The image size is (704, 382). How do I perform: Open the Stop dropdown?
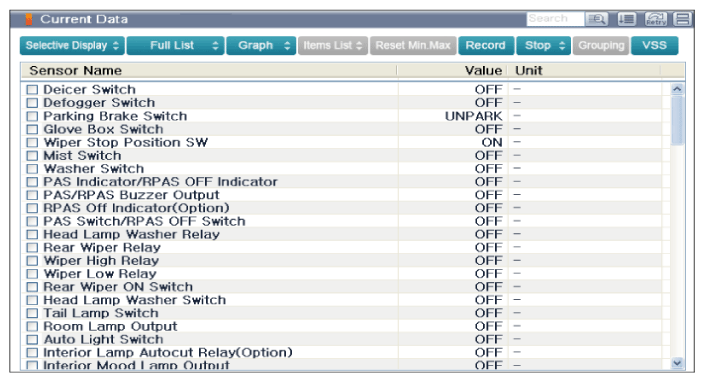[x=544, y=45]
